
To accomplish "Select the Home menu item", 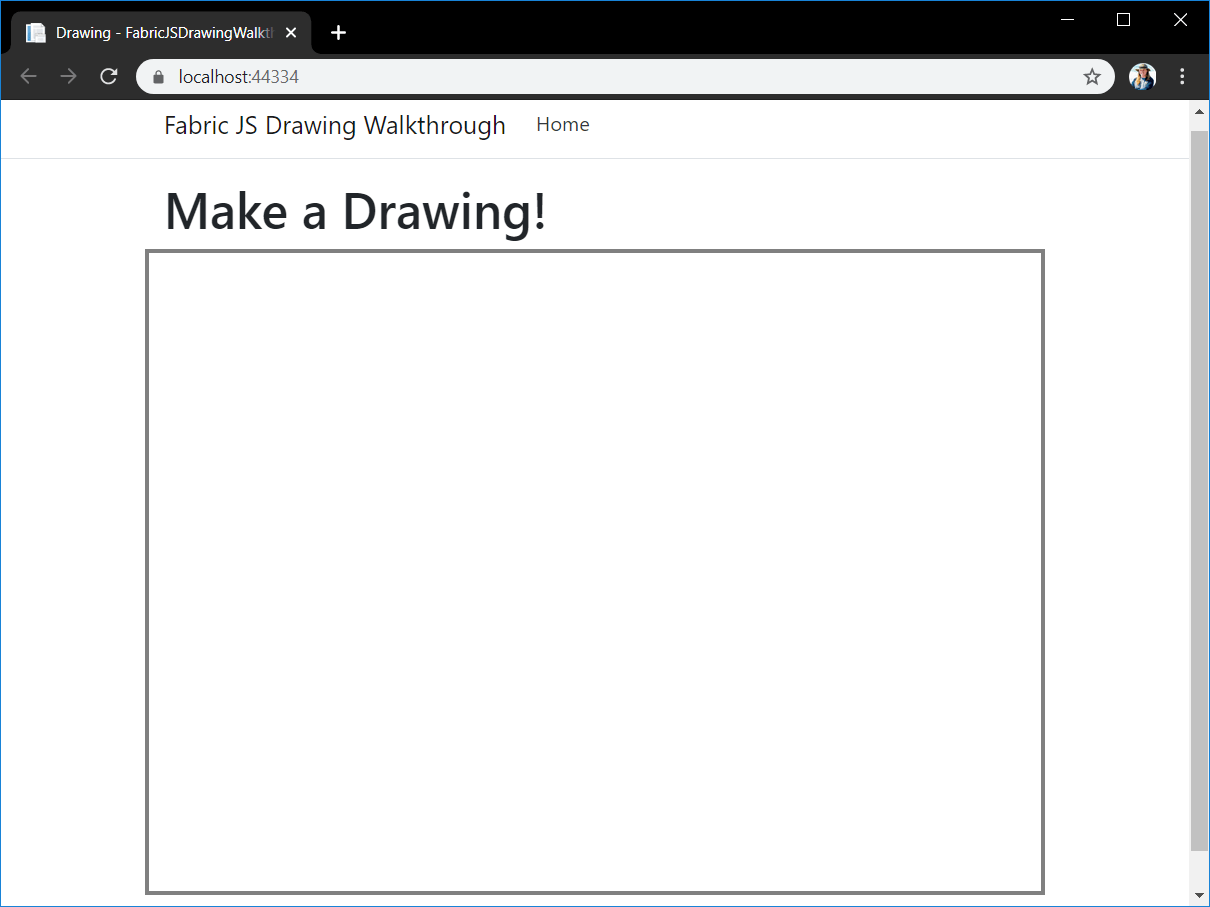I will click(x=563, y=124).
